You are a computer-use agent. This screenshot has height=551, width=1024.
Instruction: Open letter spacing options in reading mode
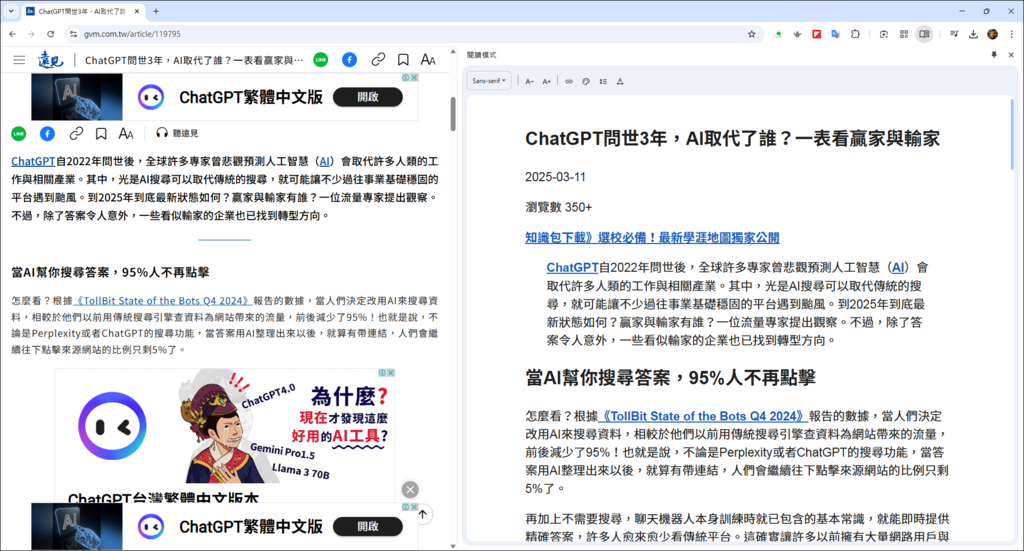pos(620,82)
